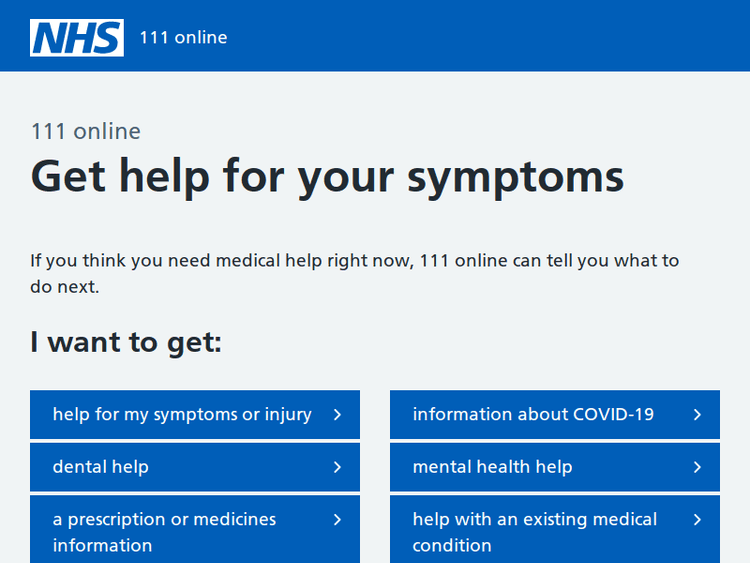Screen dimensions: 750x563
Task: Click chevron beside existing medical condition
Action: (x=697, y=520)
